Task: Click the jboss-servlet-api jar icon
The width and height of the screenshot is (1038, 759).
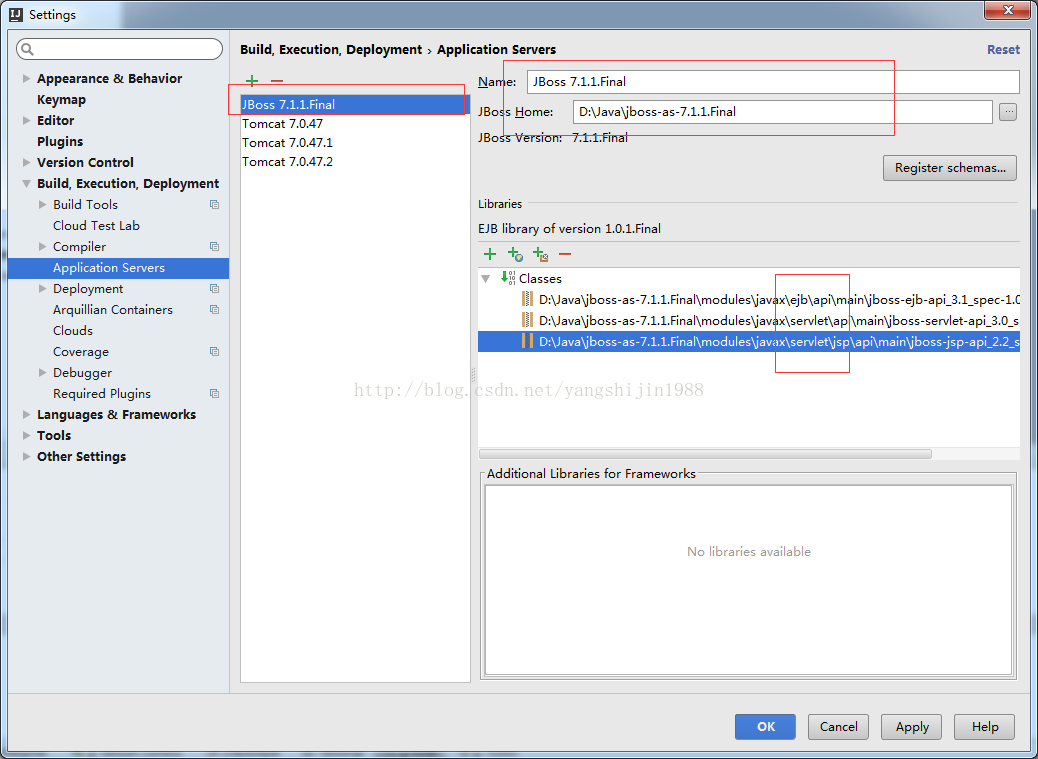Action: click(x=528, y=320)
